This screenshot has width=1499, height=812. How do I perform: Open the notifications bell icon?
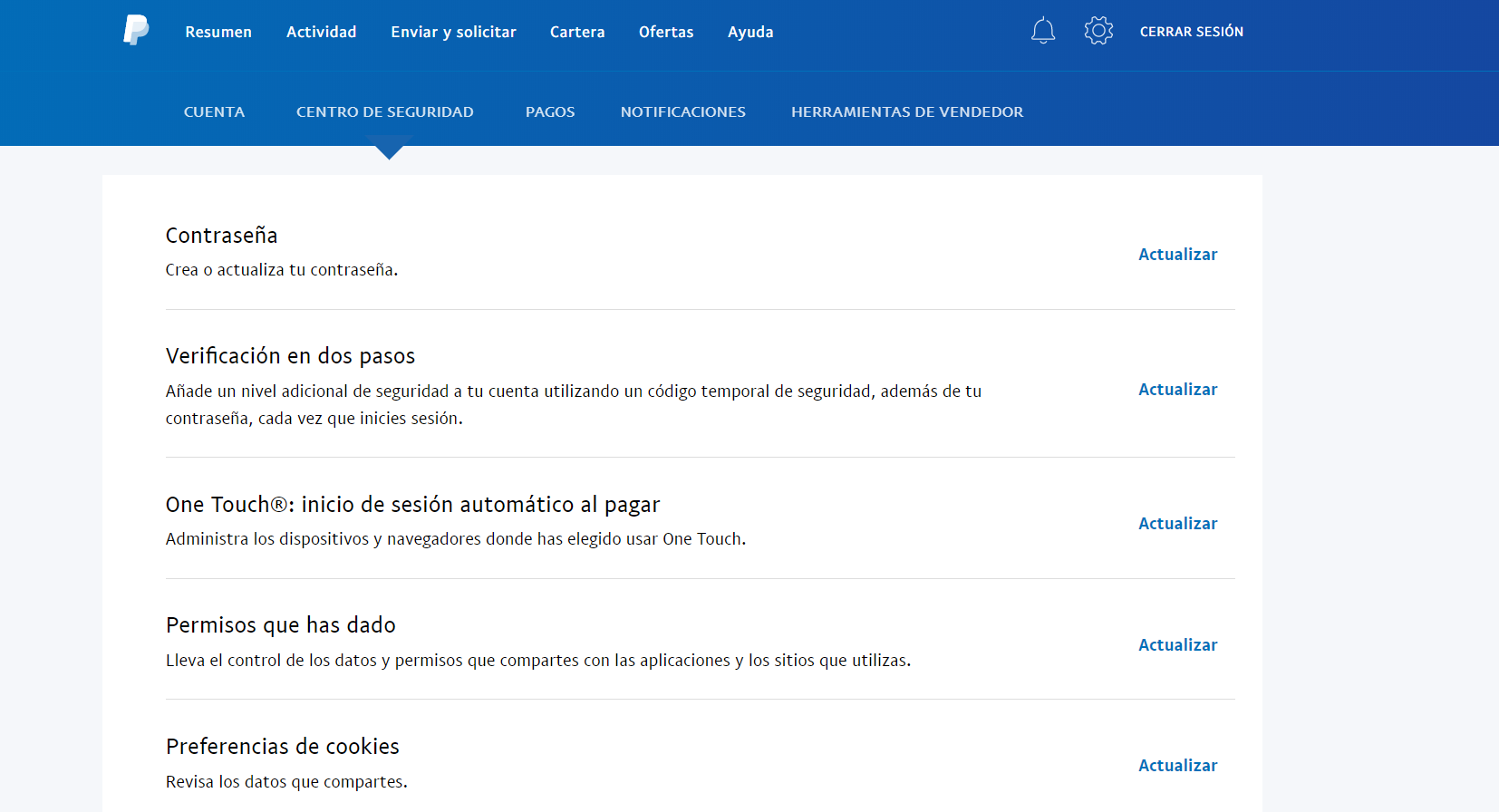point(1043,31)
